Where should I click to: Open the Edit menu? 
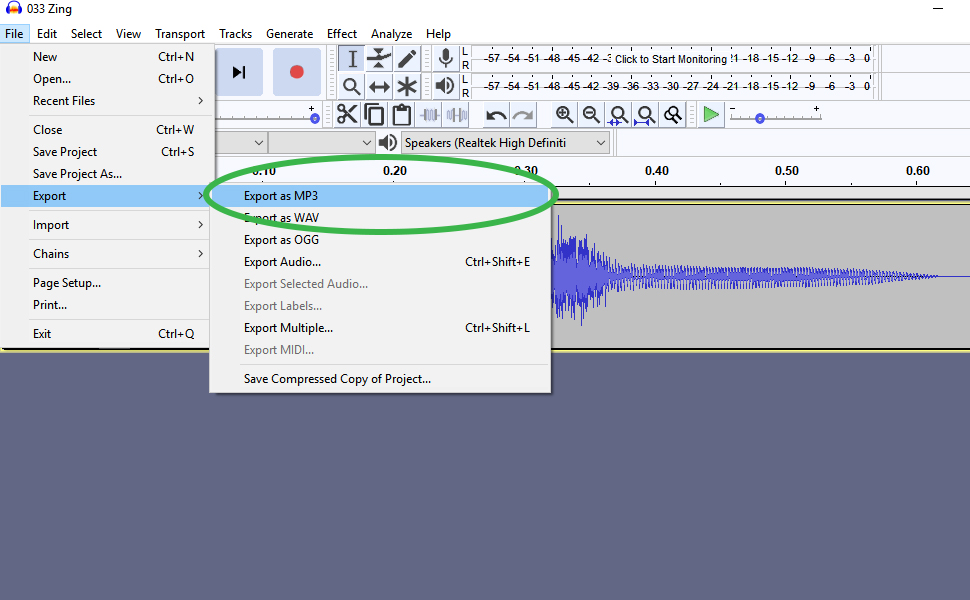(46, 34)
